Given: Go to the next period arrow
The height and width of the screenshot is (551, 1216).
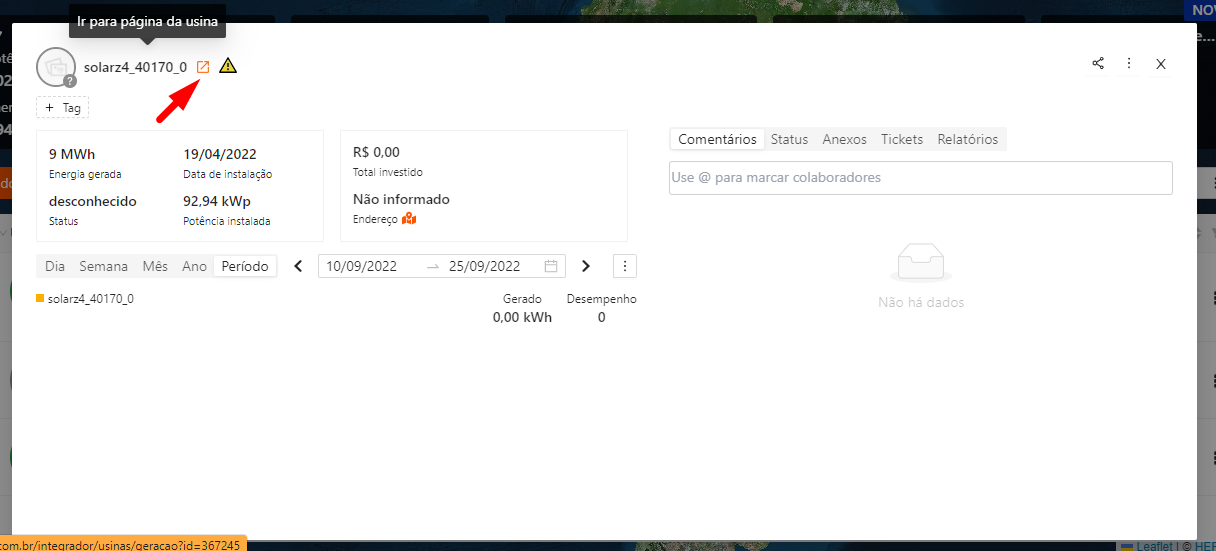Looking at the screenshot, I should click(x=586, y=266).
